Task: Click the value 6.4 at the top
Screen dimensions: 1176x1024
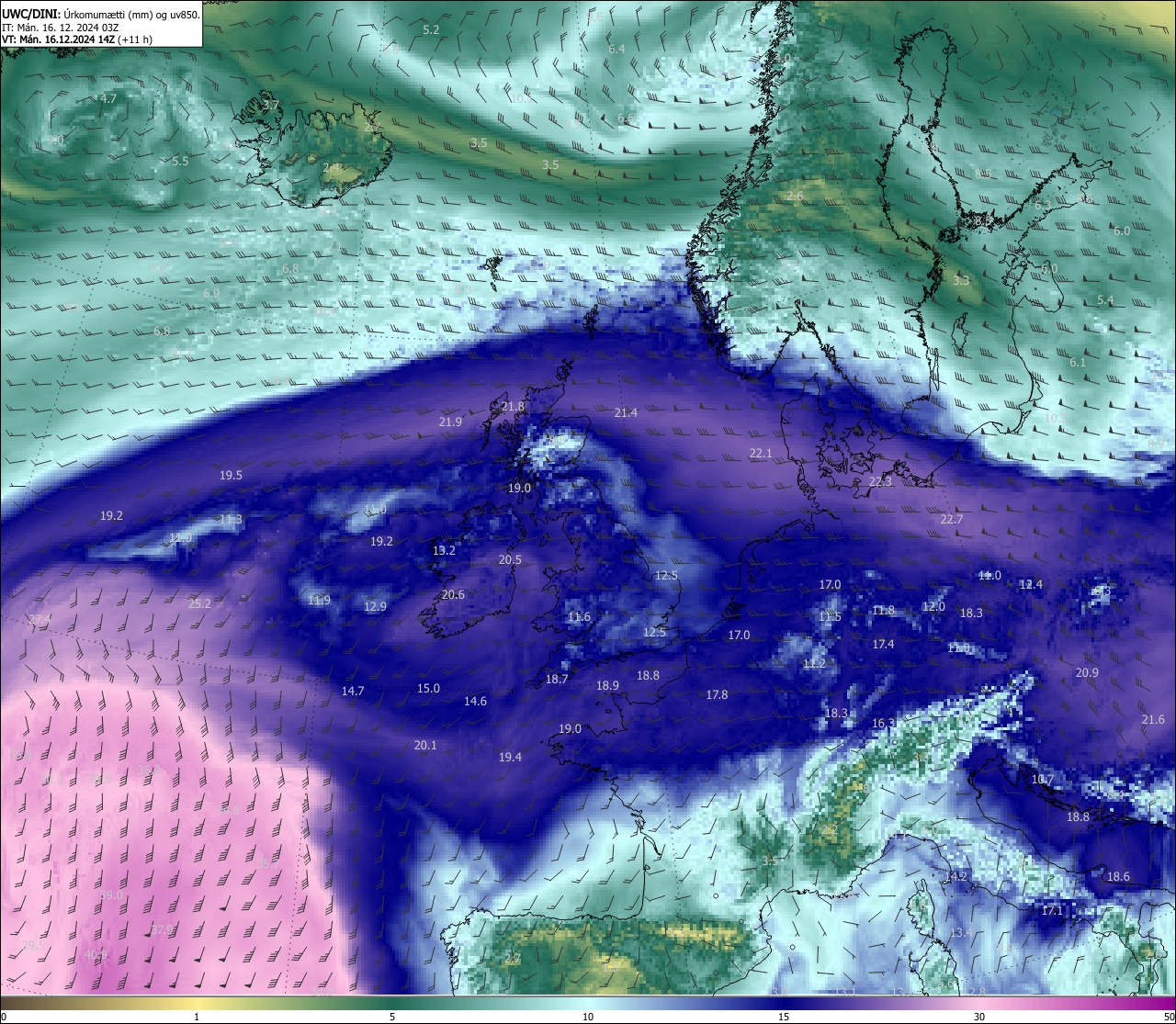Action: tap(616, 49)
